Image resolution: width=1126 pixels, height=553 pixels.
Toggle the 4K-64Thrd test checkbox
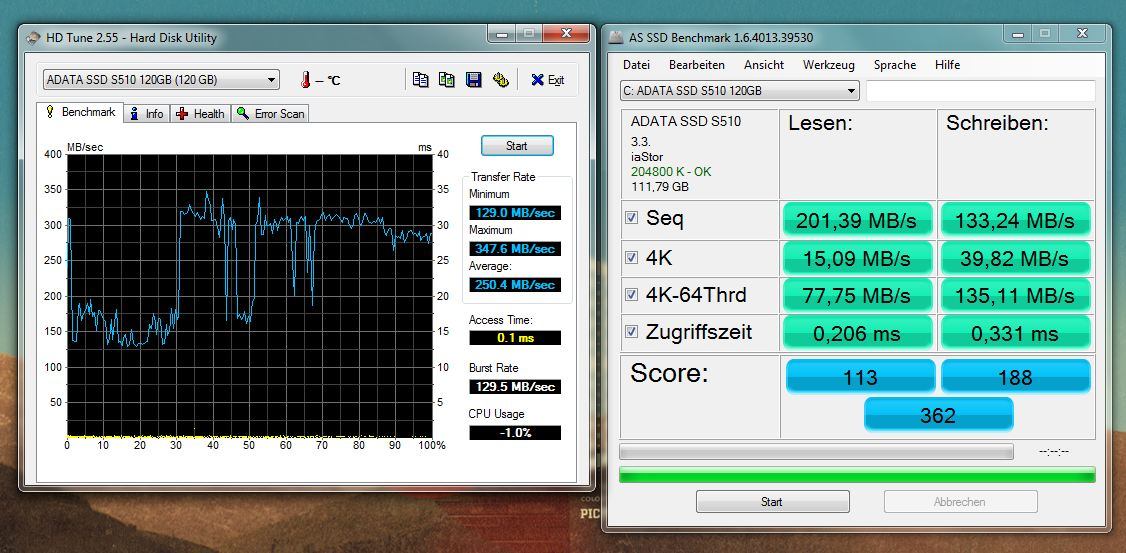point(631,294)
